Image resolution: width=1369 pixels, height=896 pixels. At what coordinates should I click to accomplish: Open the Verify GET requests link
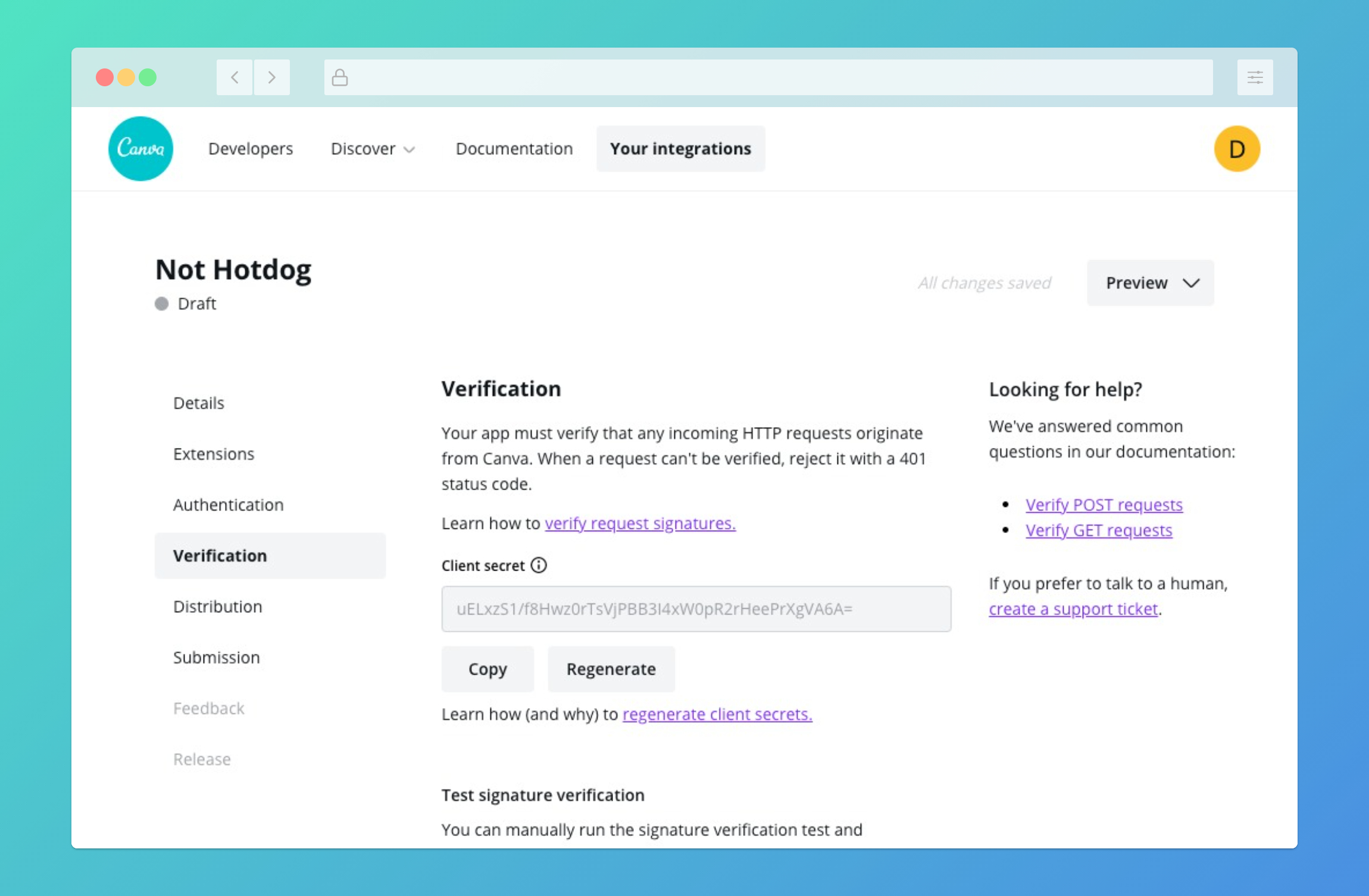tap(1099, 531)
